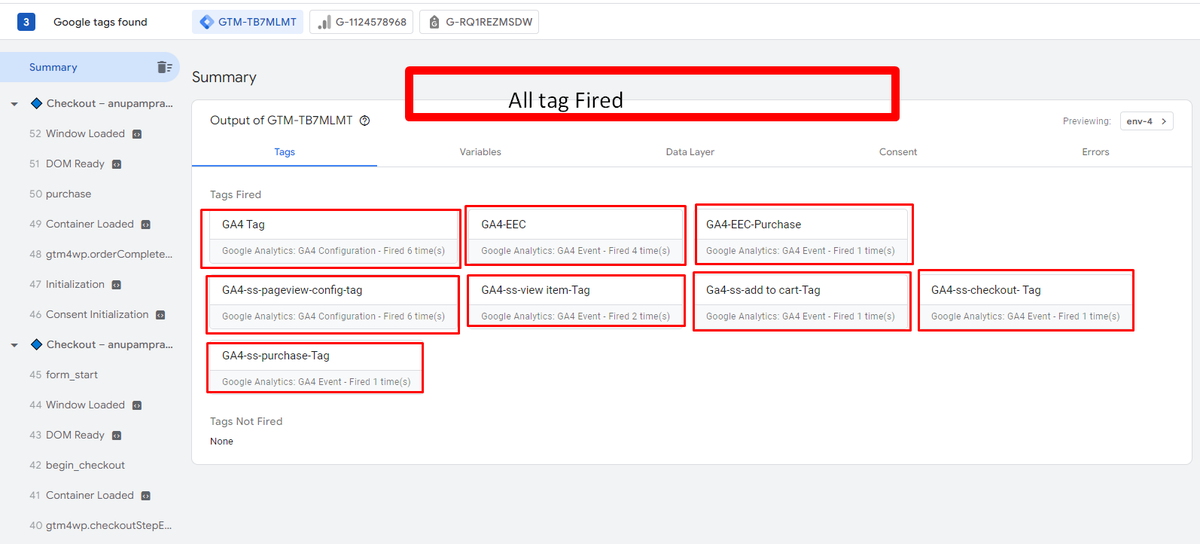Select the G-1124578968 analytics tag chip
This screenshot has width=1200, height=544.
pyautogui.click(x=361, y=22)
